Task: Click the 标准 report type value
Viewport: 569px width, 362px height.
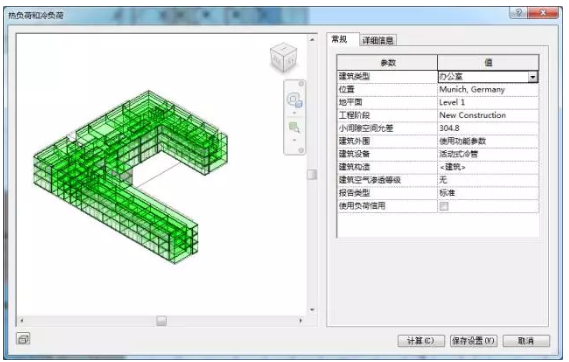Action: [x=488, y=193]
